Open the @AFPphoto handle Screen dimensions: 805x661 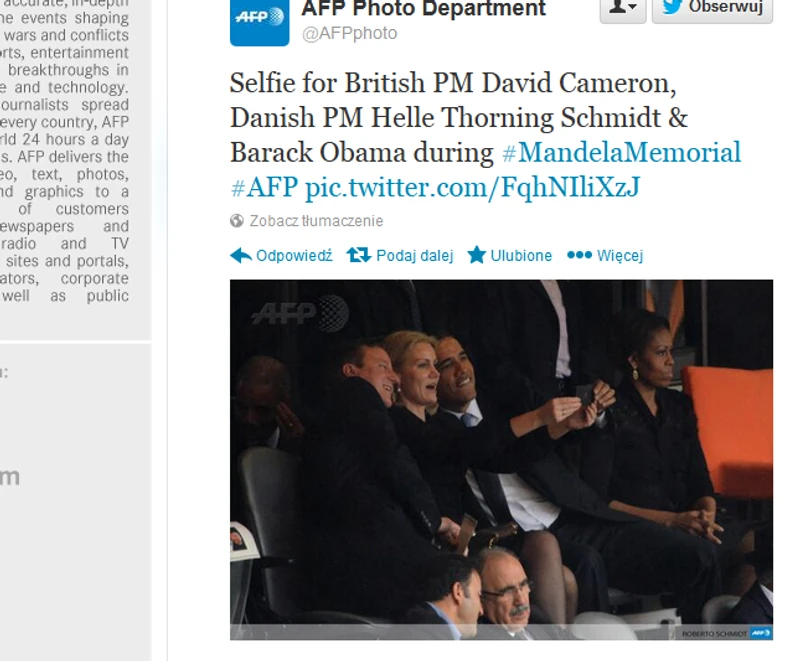(x=350, y=33)
